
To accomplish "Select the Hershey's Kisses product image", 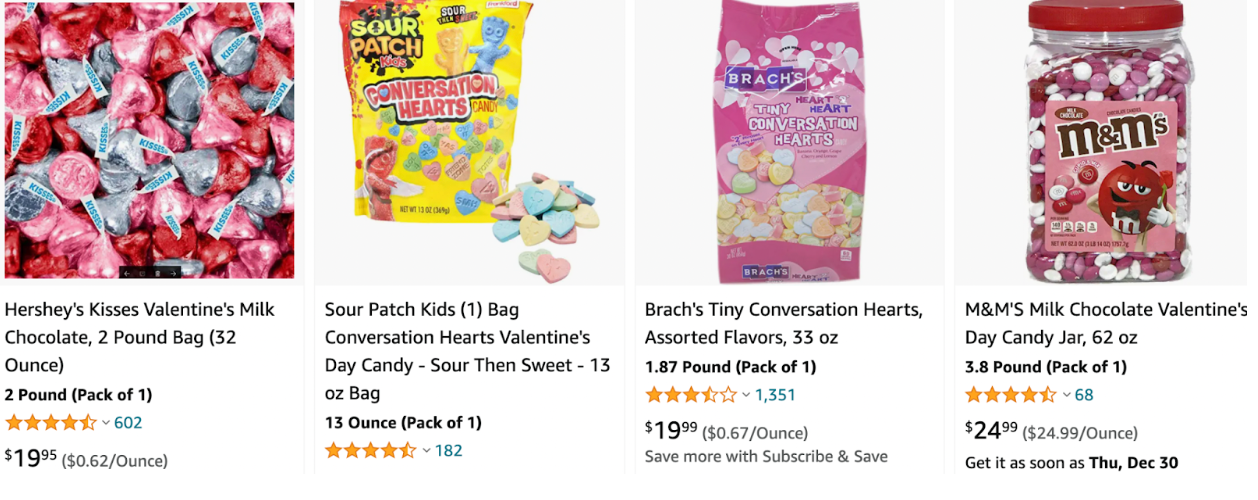I will (150, 140).
